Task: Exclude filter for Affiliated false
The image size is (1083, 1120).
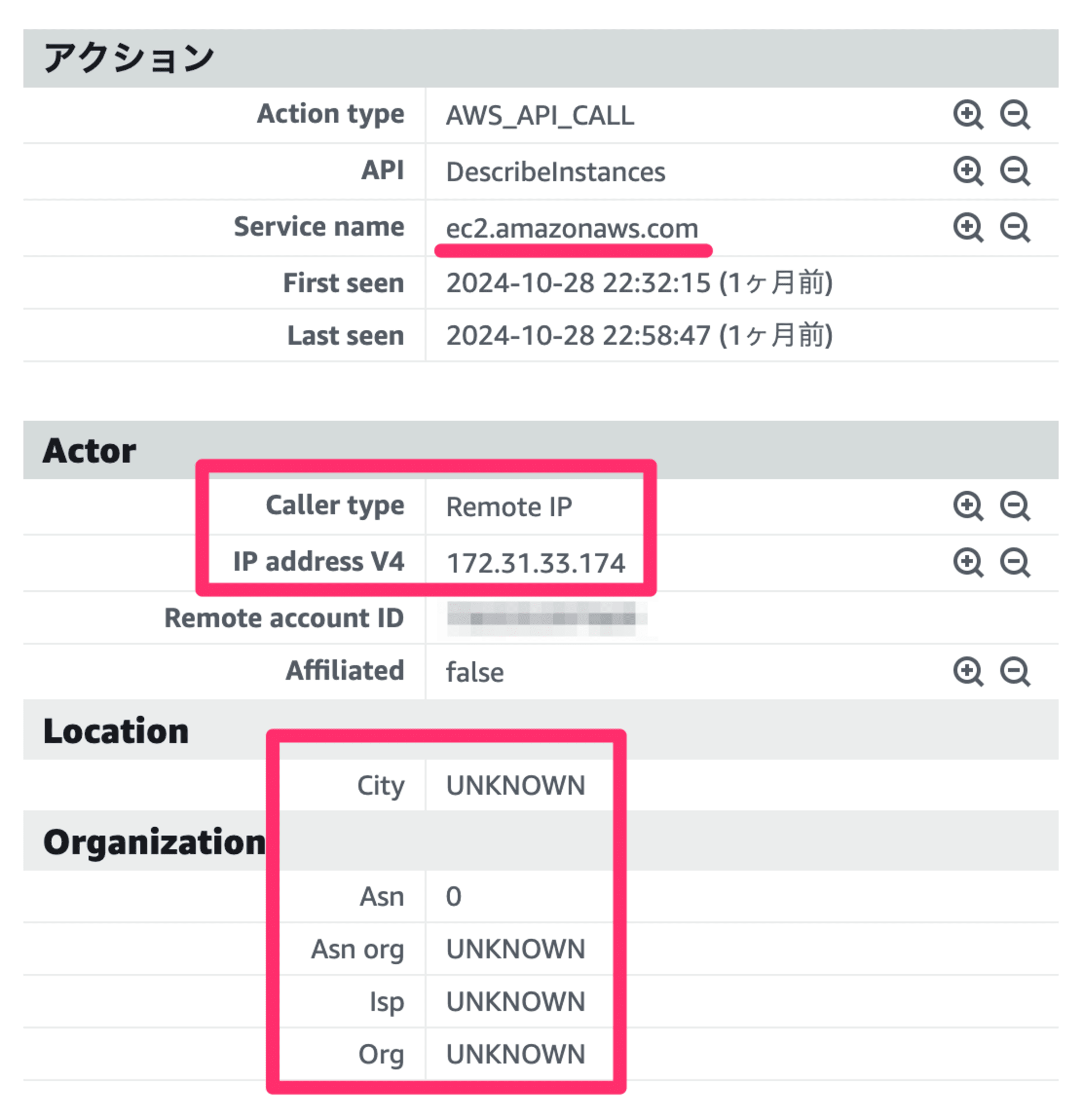Action: pyautogui.click(x=1015, y=671)
